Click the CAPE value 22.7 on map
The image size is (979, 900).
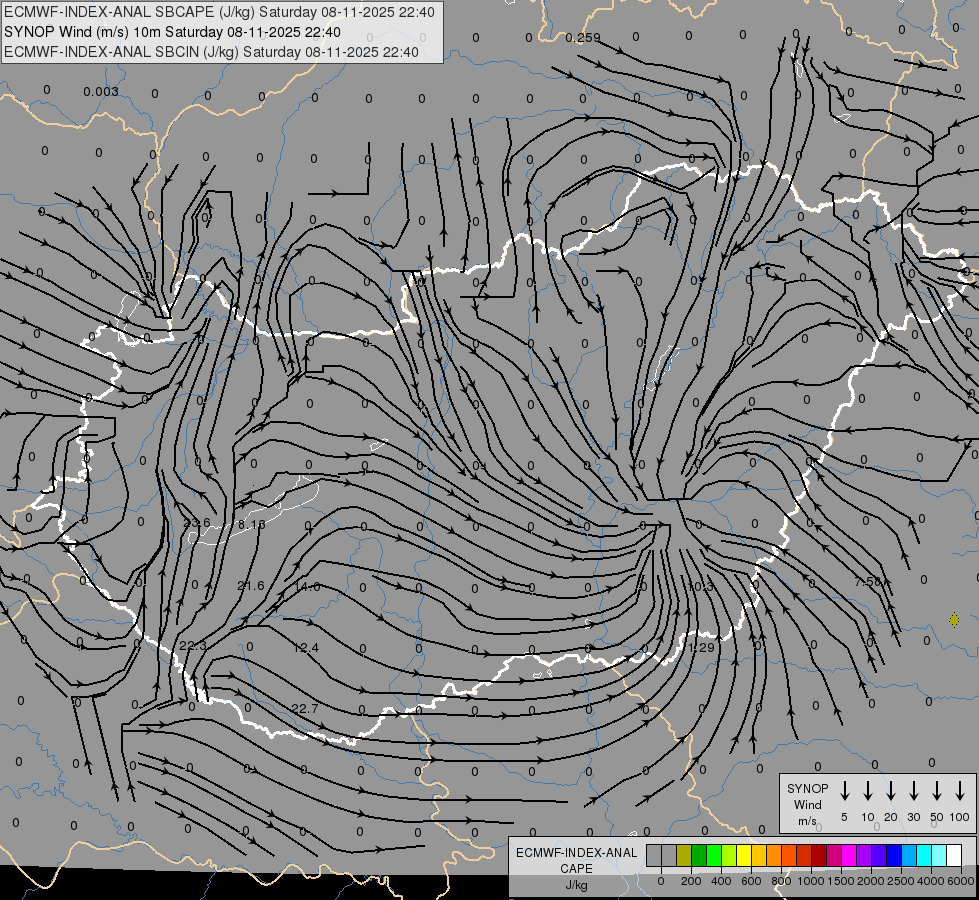pos(305,708)
